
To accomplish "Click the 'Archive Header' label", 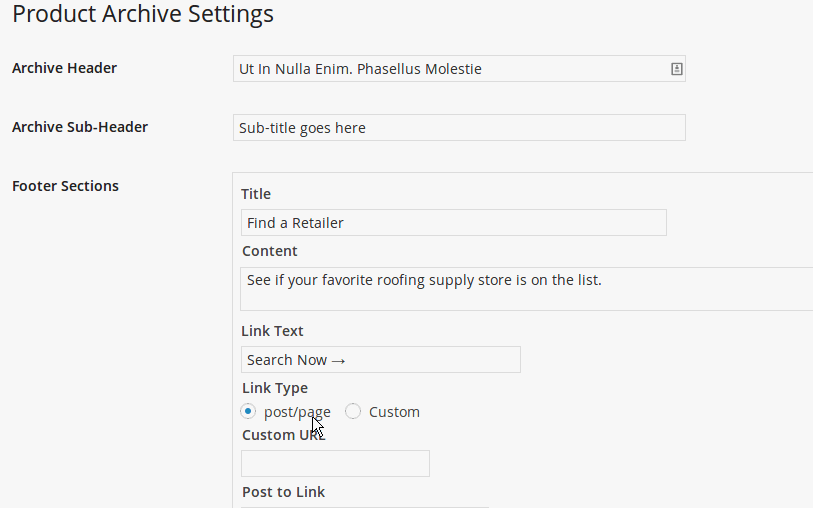I will (64, 69).
